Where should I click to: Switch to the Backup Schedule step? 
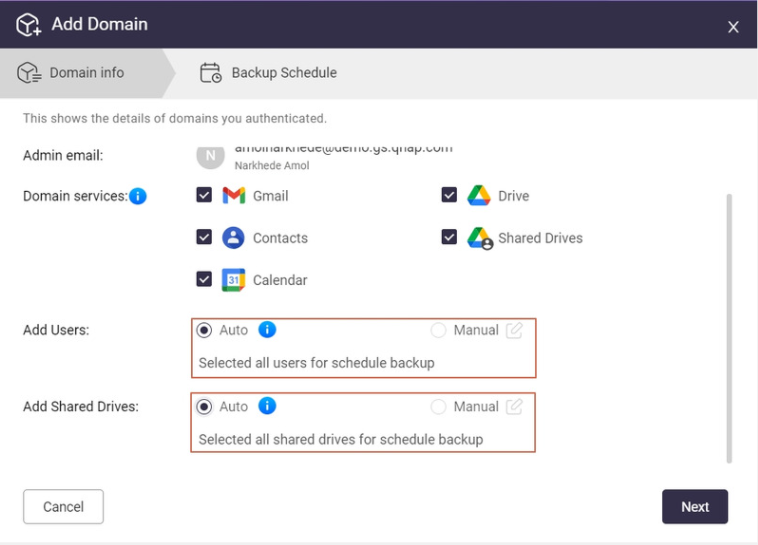point(269,73)
